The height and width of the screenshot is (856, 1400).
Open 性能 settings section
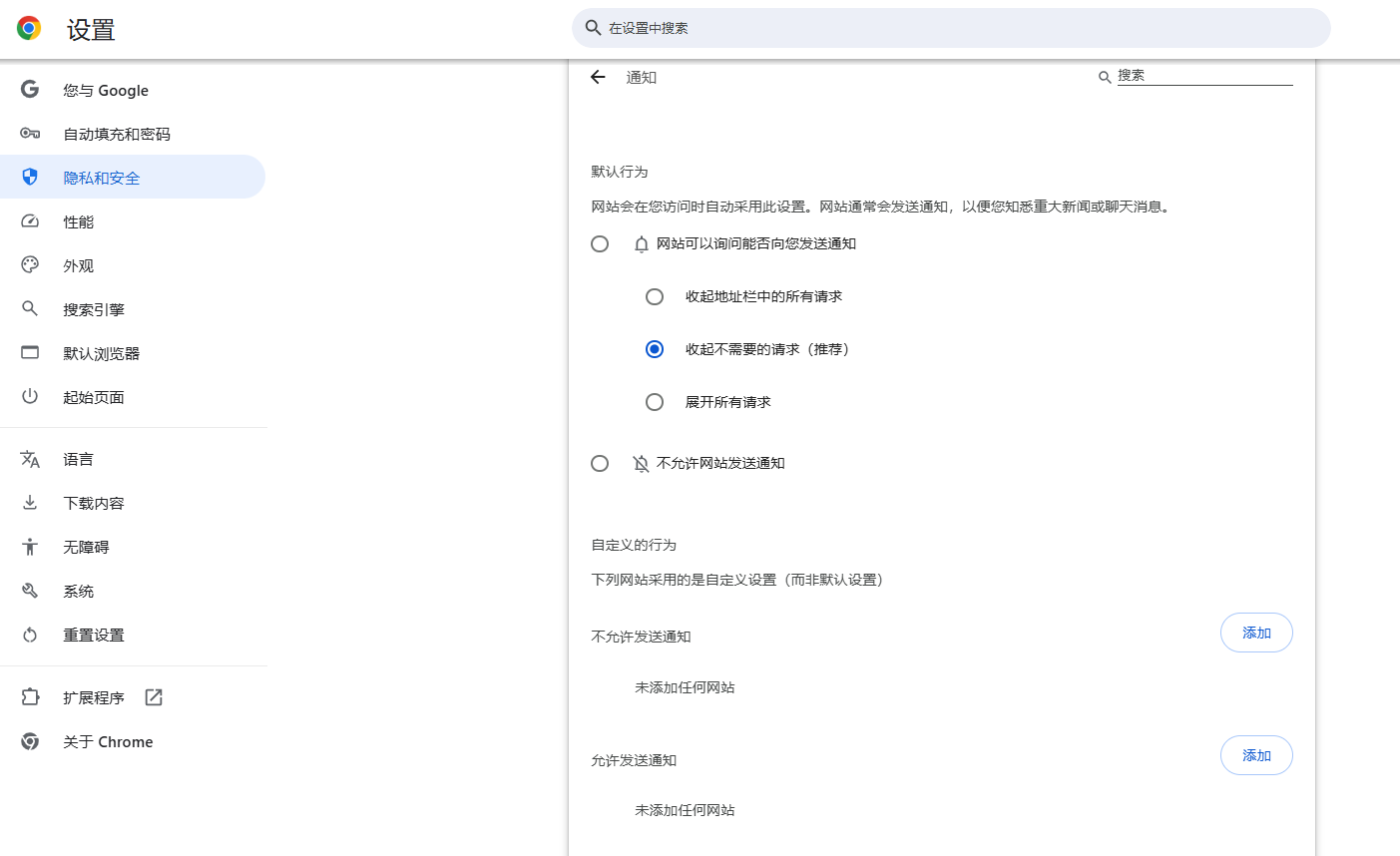coord(133,221)
